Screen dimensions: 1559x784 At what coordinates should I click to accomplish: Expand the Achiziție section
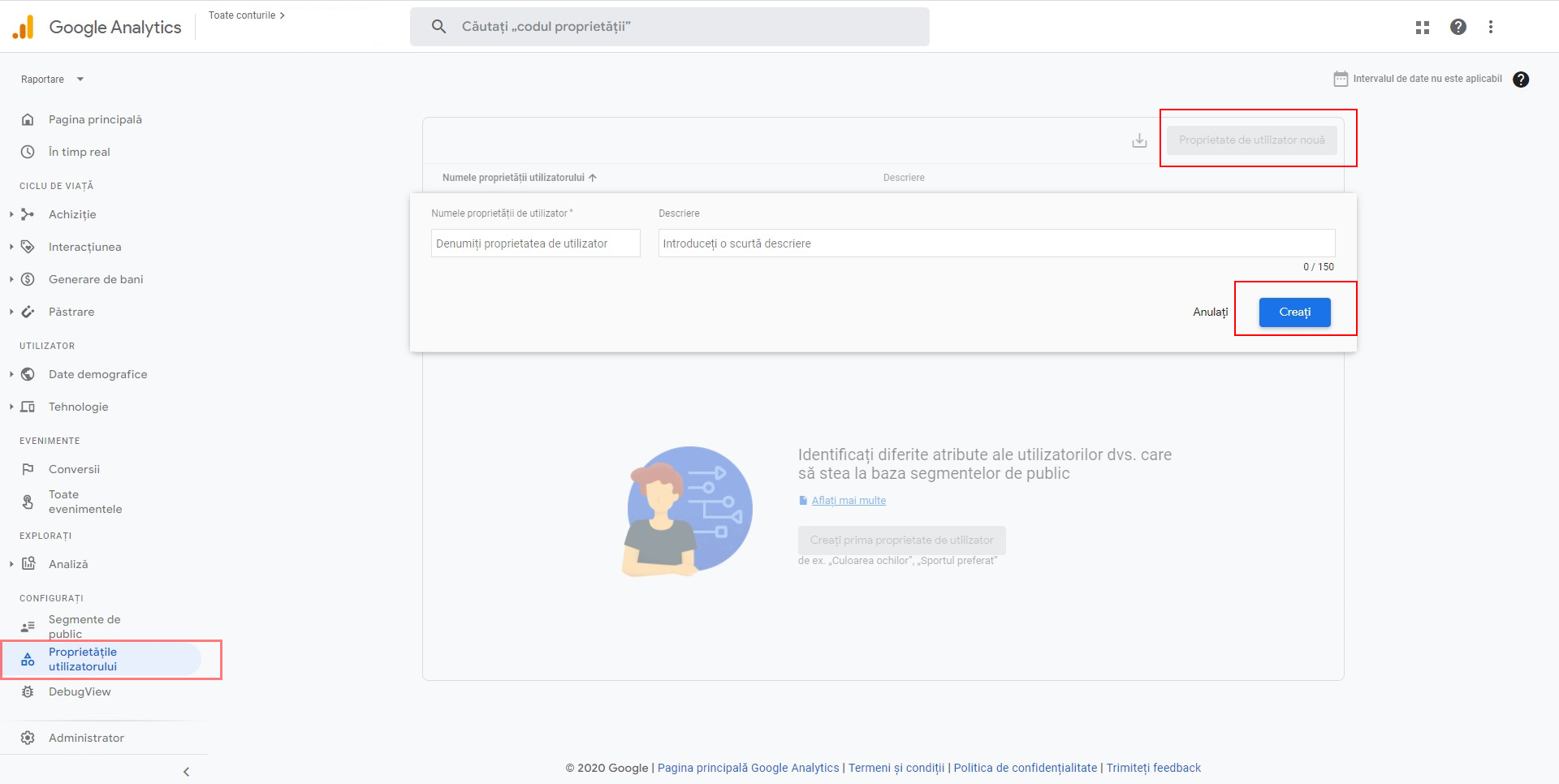click(11, 214)
